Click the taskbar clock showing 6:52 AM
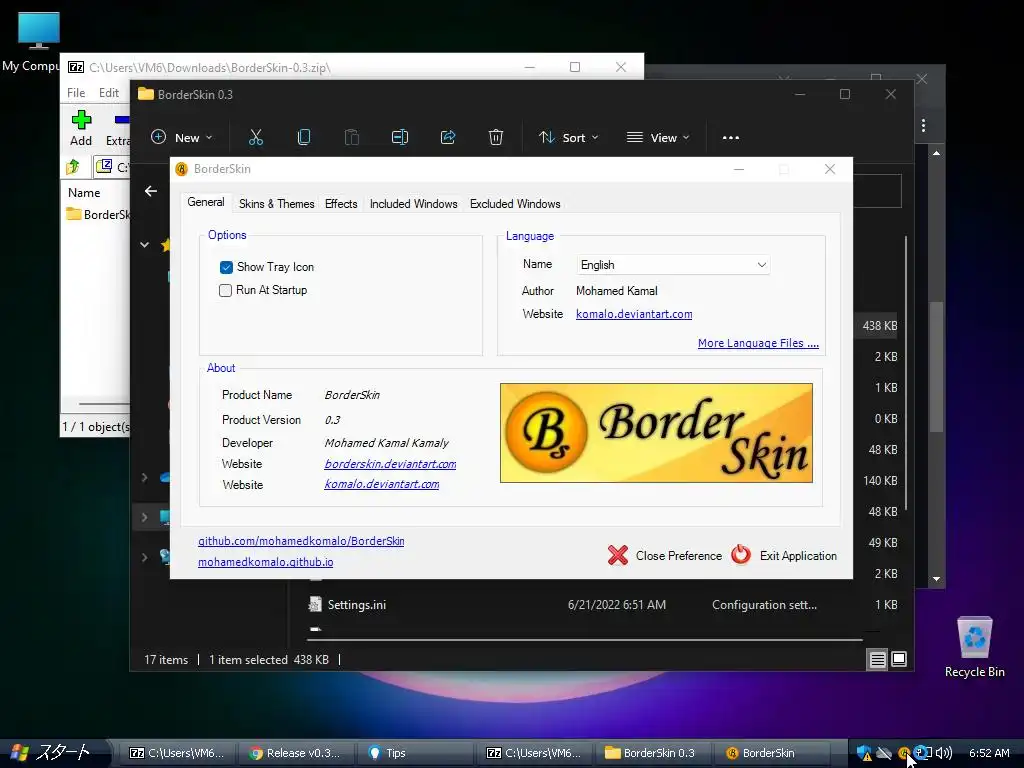This screenshot has width=1024, height=768. pyautogui.click(x=989, y=753)
